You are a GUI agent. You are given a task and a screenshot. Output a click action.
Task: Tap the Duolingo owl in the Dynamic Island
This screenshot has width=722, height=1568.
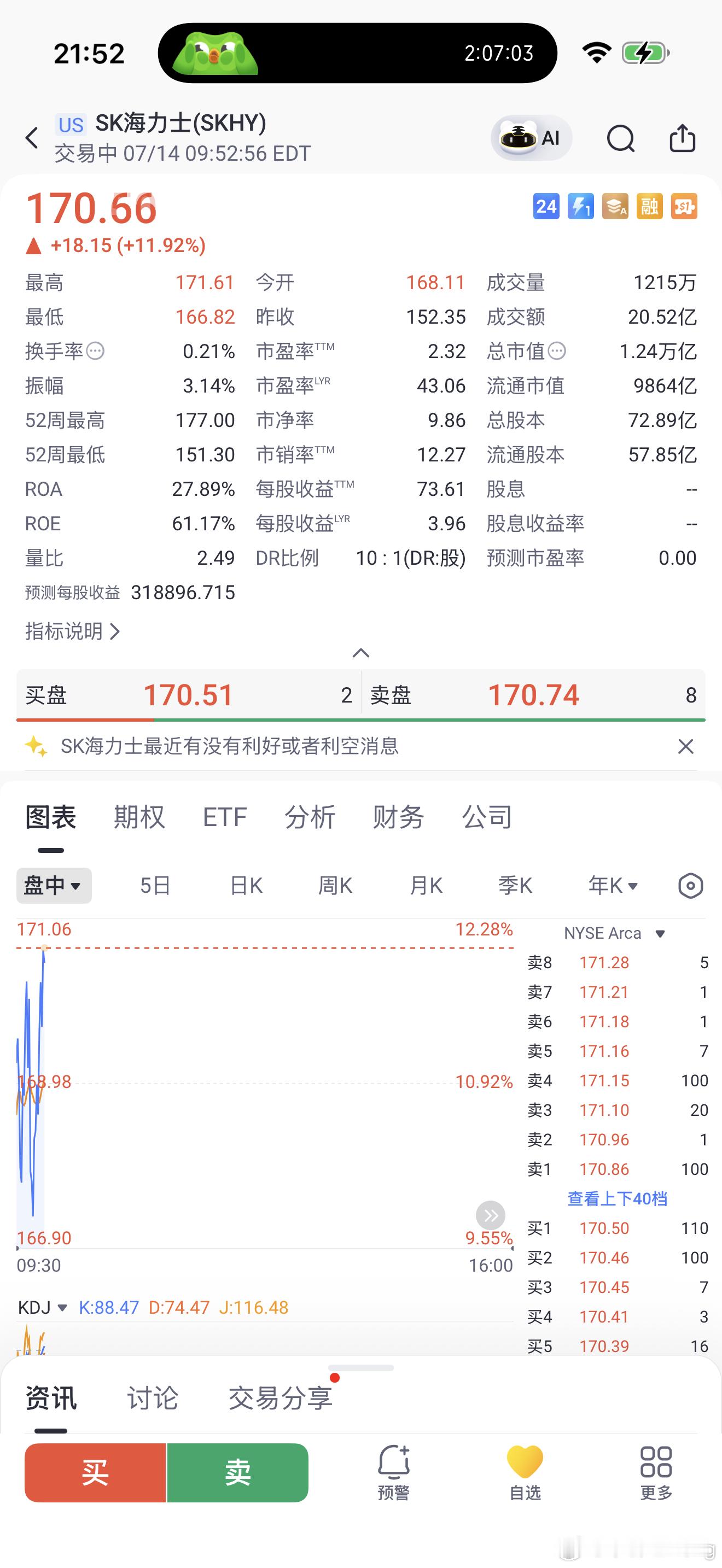[x=216, y=54]
